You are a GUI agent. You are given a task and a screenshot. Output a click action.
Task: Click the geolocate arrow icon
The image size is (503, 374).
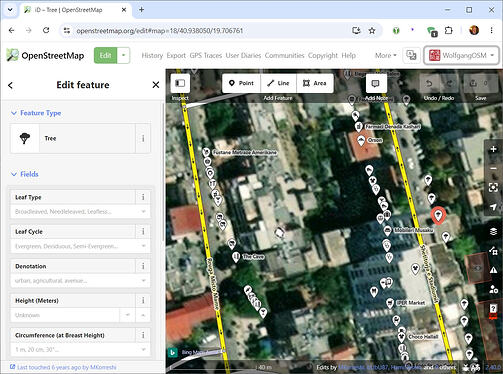pos(493,207)
